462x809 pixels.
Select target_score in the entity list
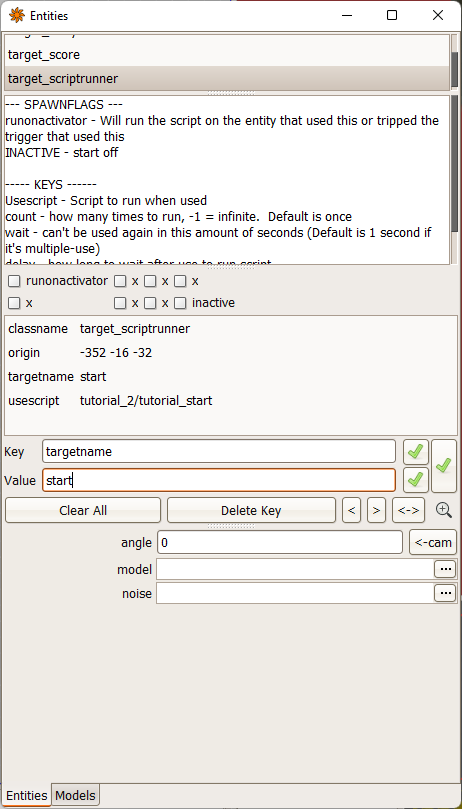(227, 54)
